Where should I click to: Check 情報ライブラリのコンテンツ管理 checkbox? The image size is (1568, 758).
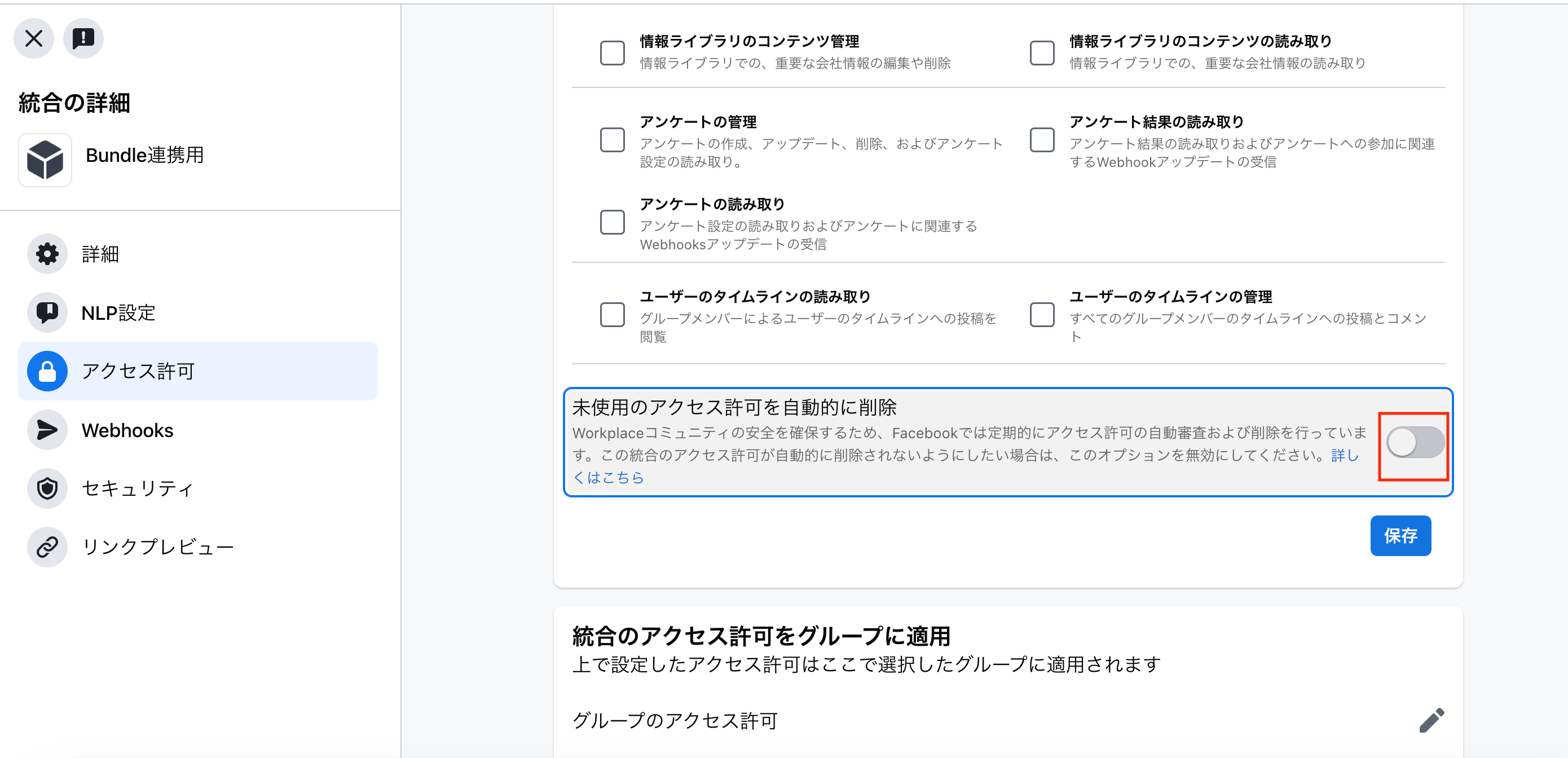point(613,52)
